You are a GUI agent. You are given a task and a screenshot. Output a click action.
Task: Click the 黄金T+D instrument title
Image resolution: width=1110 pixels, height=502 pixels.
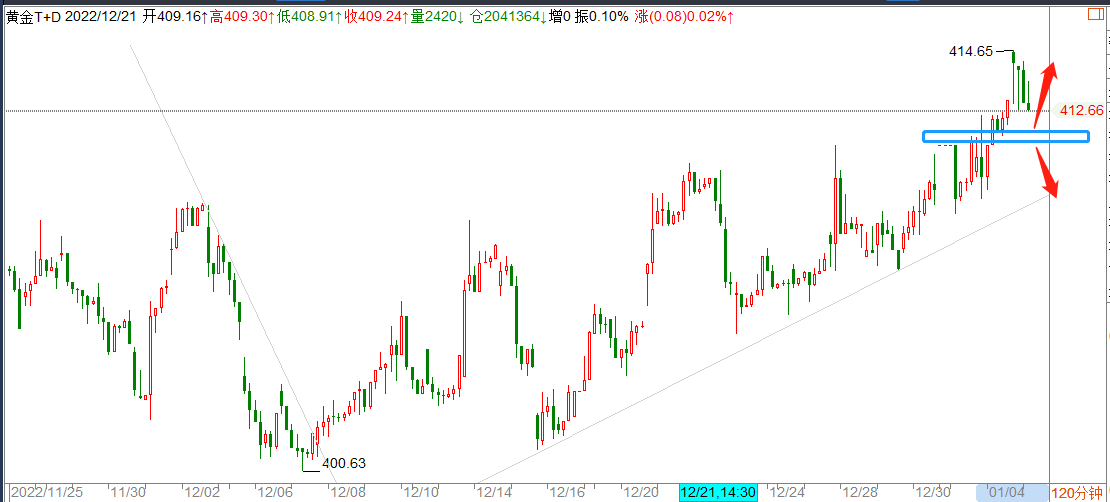(x=34, y=17)
